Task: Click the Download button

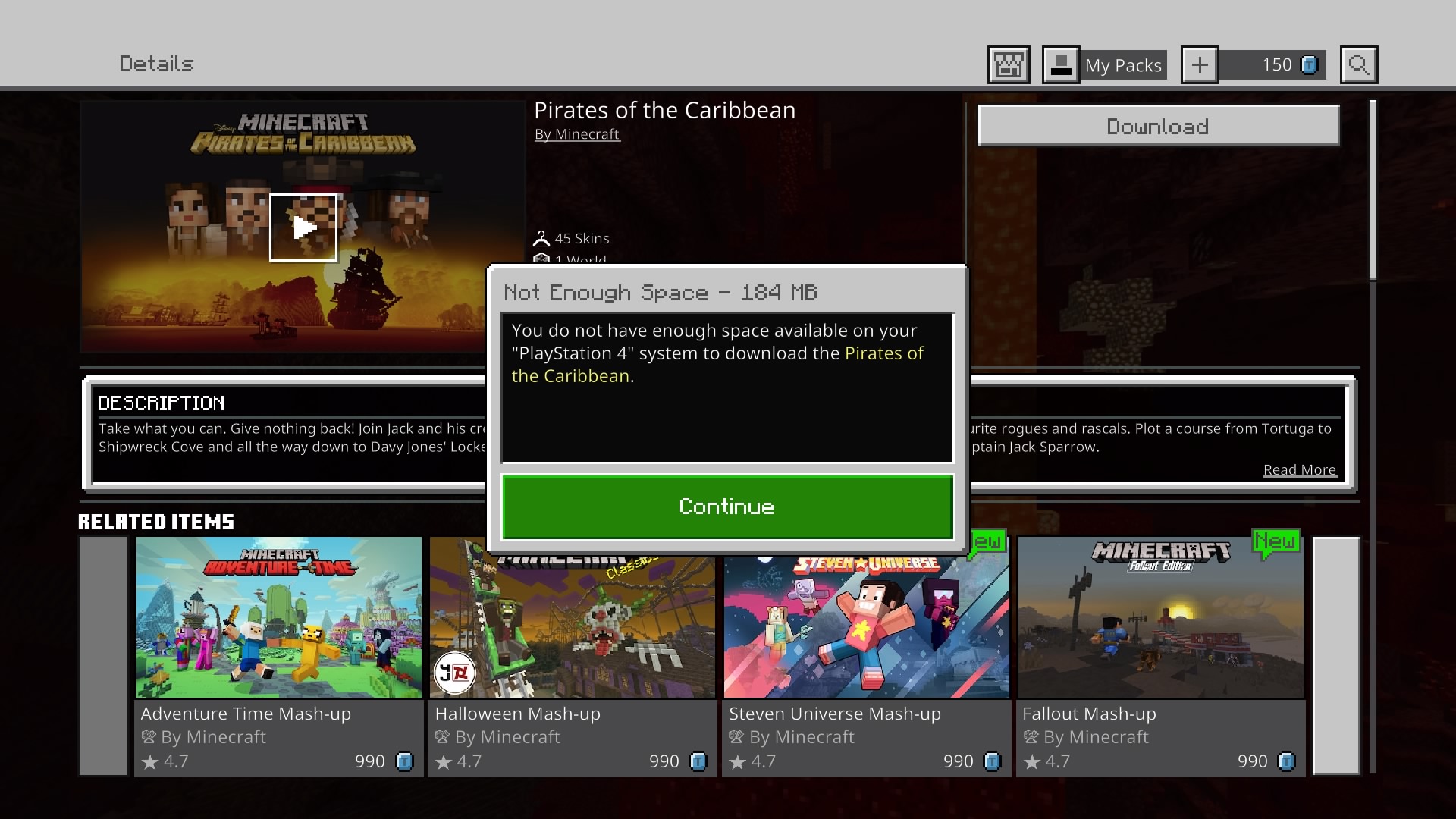Action: click(x=1158, y=126)
